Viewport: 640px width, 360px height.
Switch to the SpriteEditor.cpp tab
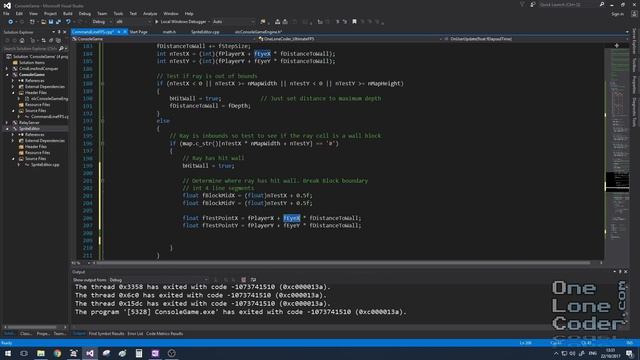click(205, 32)
